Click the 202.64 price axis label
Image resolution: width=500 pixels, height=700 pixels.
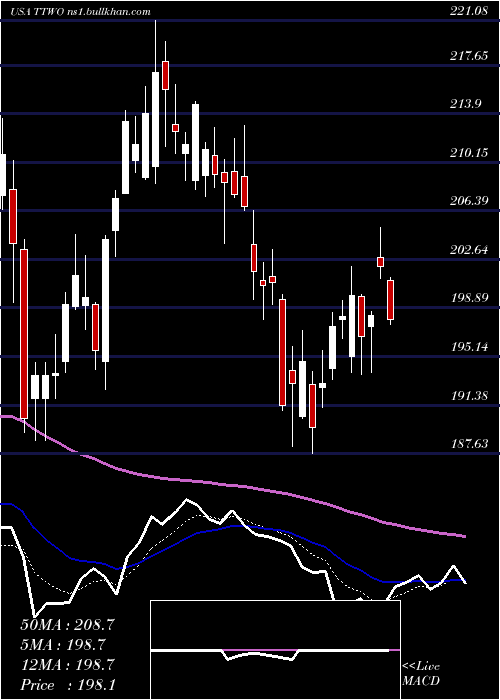pos(468,250)
